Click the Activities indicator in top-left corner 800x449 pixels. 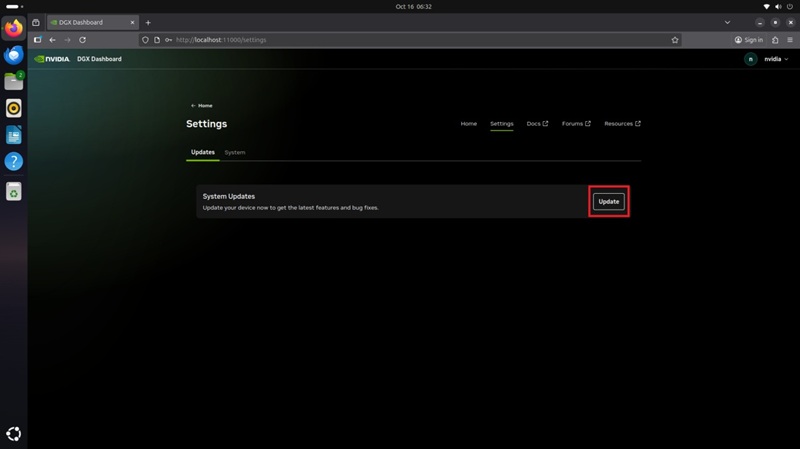[x=14, y=7]
